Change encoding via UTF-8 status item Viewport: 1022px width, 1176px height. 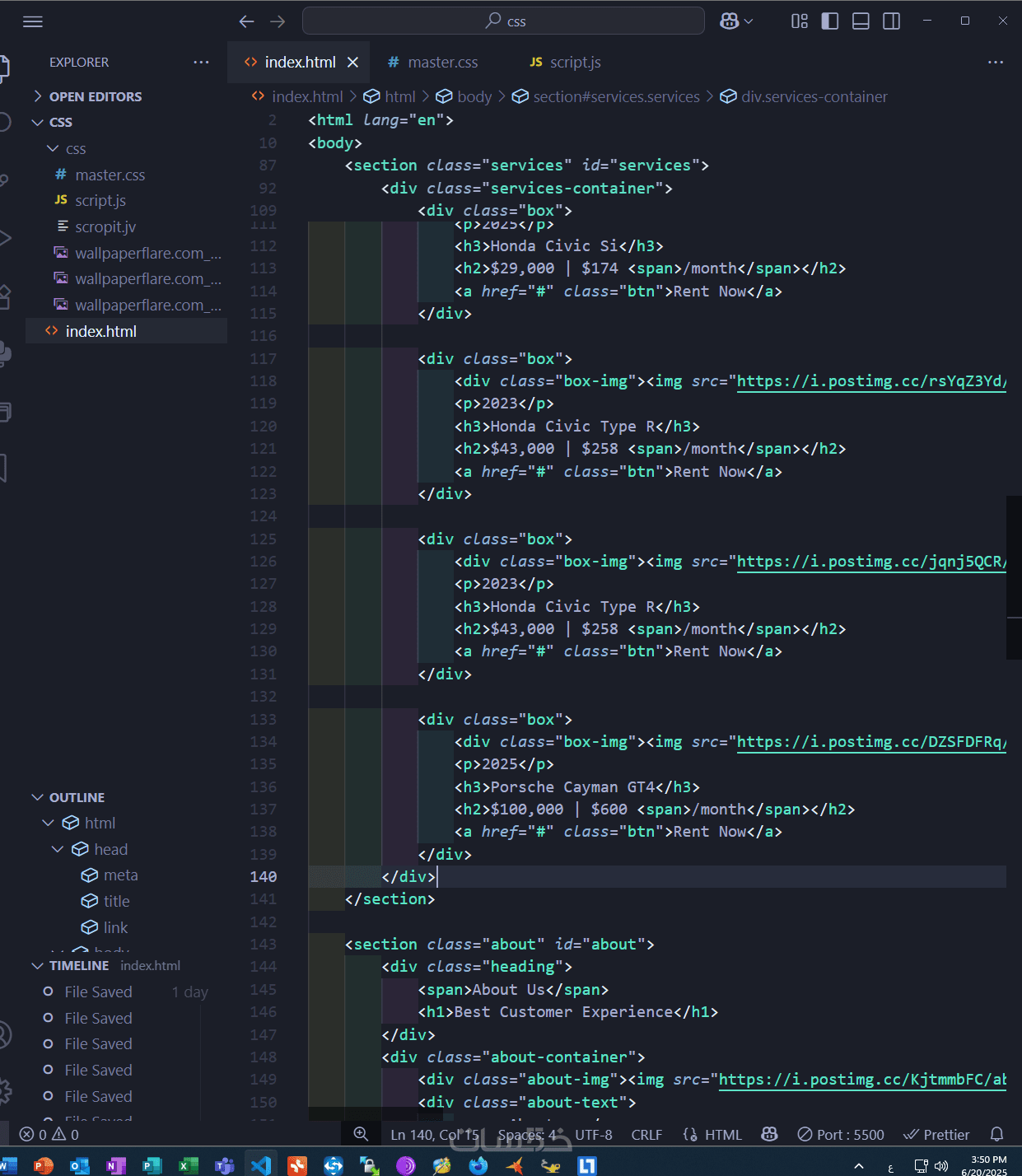(x=594, y=1134)
